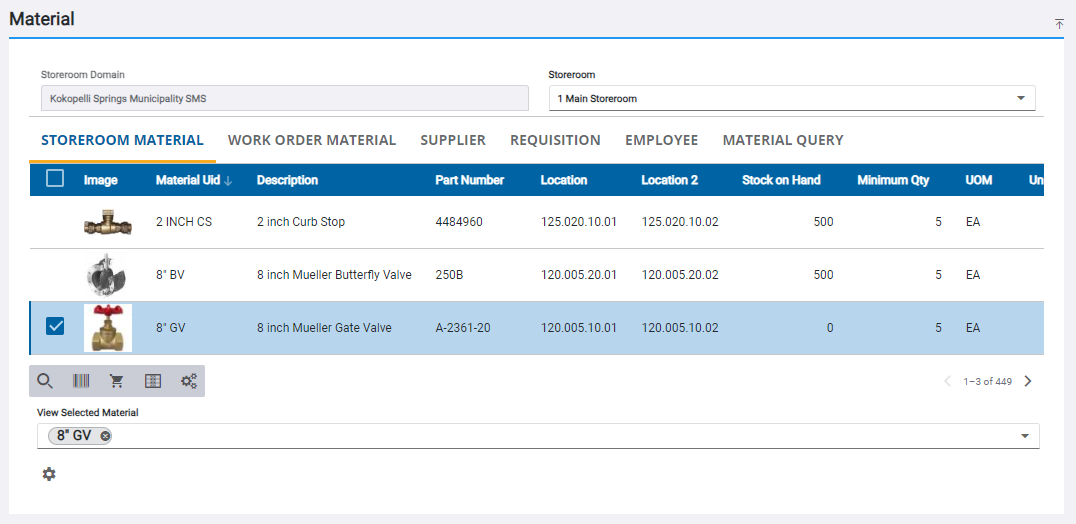The height and width of the screenshot is (524, 1076).
Task: Open the Supplier tab
Action: point(453,140)
